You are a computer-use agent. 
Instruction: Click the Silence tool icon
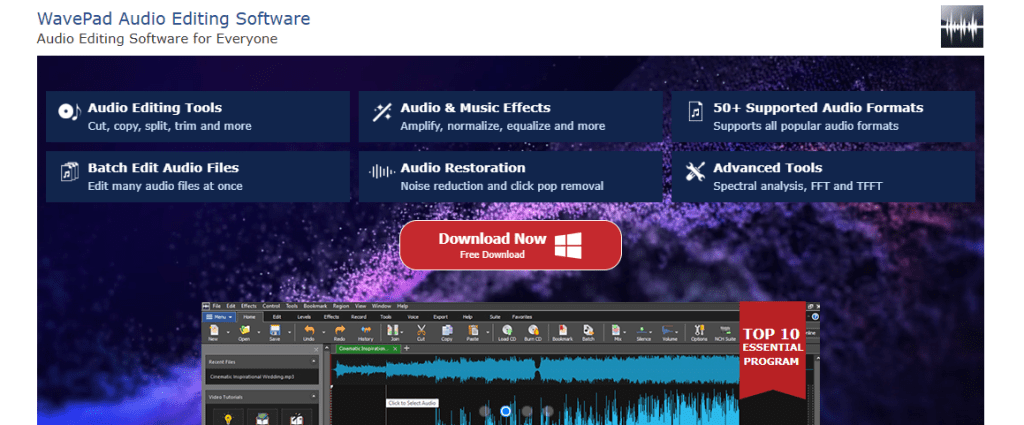(641, 330)
